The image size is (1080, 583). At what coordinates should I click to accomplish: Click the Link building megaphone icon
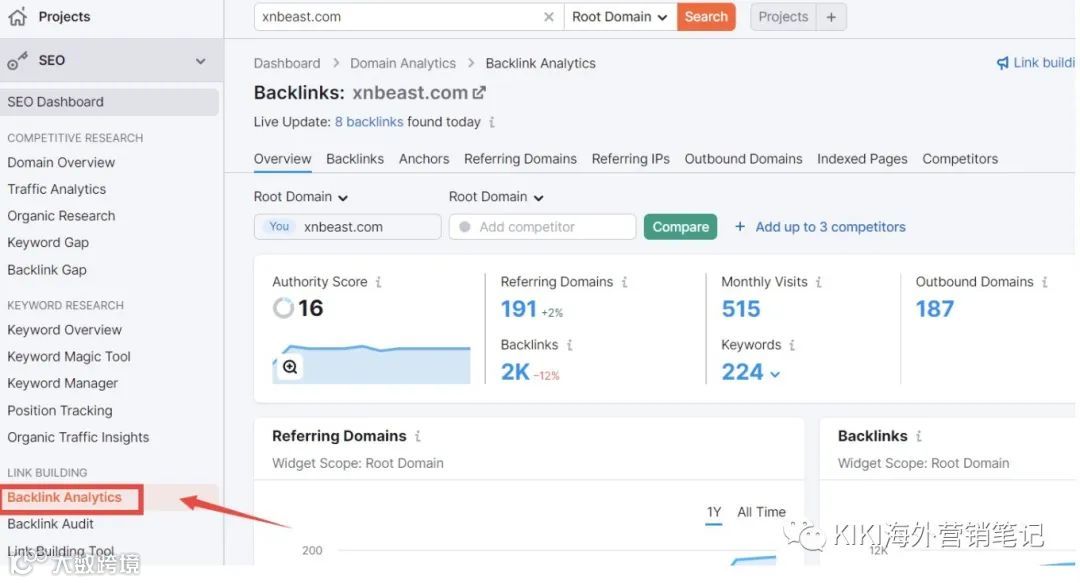click(x=1002, y=63)
